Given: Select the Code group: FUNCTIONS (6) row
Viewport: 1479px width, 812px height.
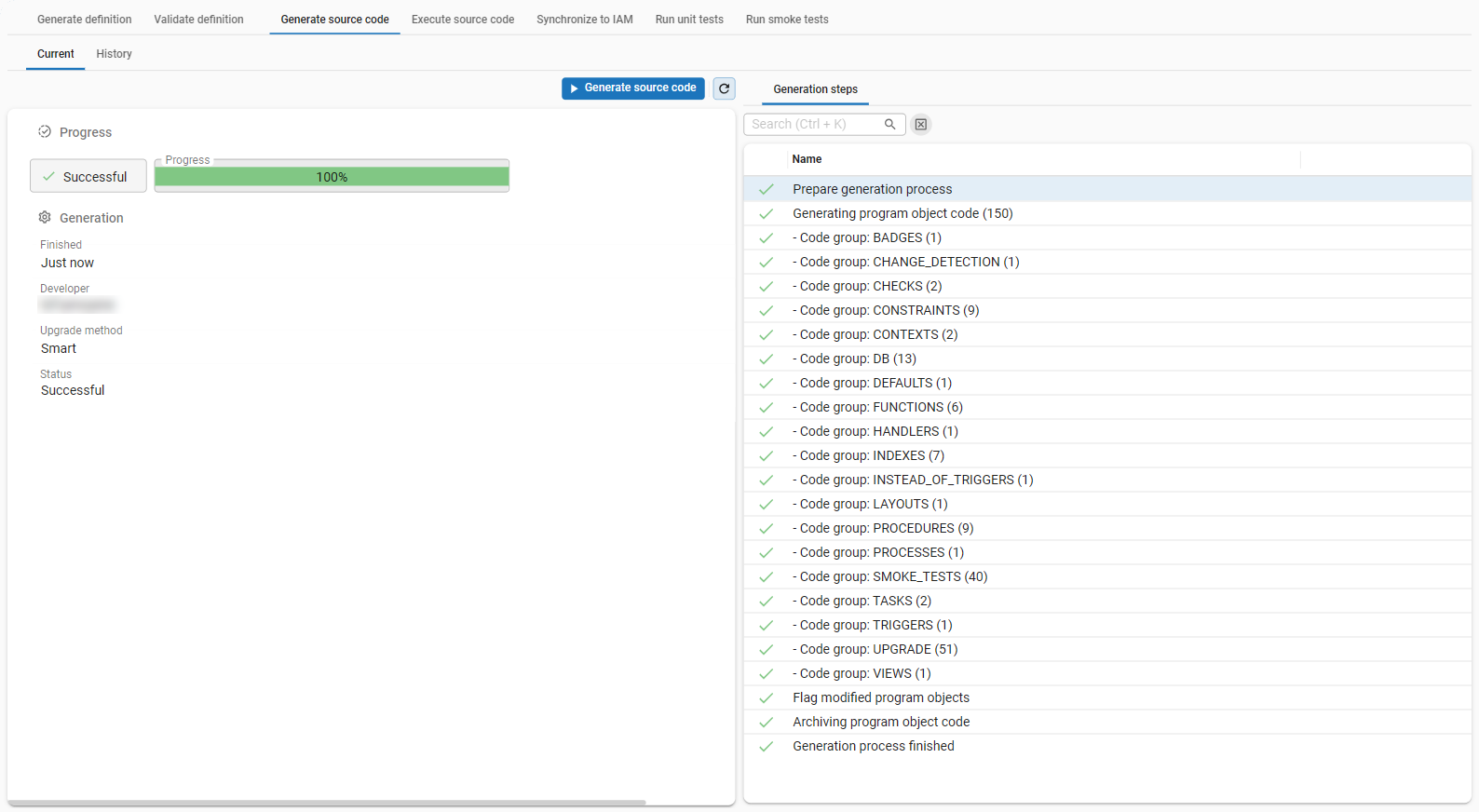Looking at the screenshot, I should 1107,407.
